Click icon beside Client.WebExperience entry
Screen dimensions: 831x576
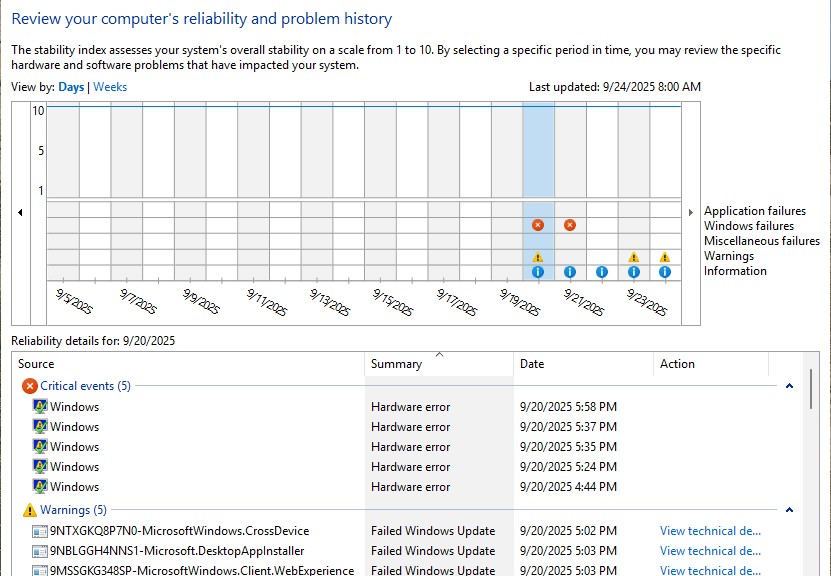40,571
